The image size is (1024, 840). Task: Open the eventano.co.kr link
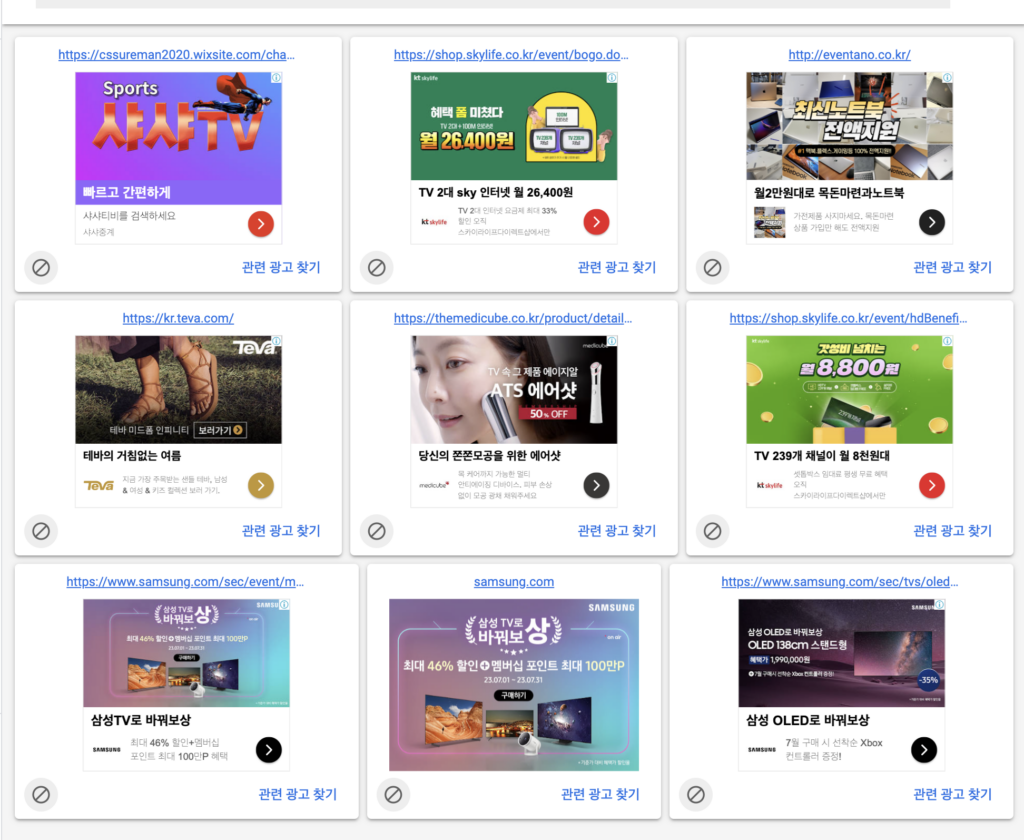[x=850, y=55]
